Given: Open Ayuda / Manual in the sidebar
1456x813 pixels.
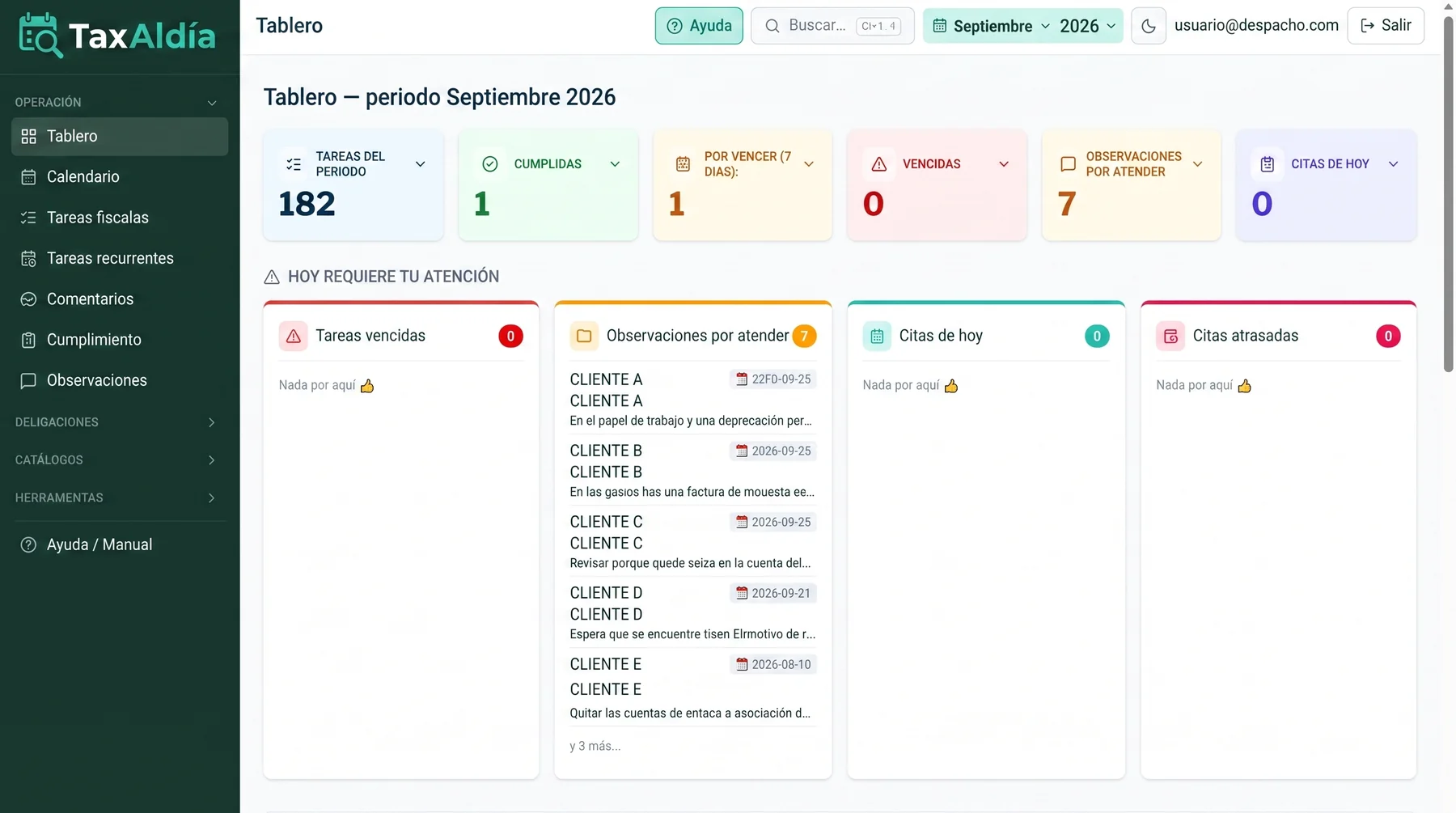Looking at the screenshot, I should [120, 545].
